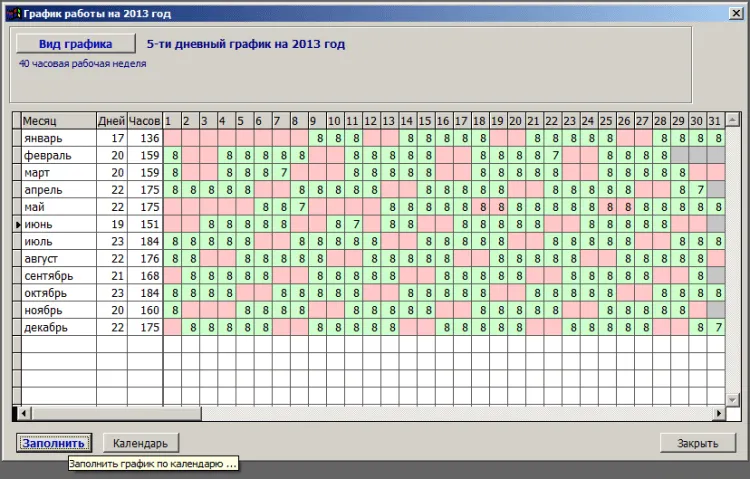Screen dimensions: 750x479
Task: Click the 7 cell on декабрь day 31
Action: 716,328
